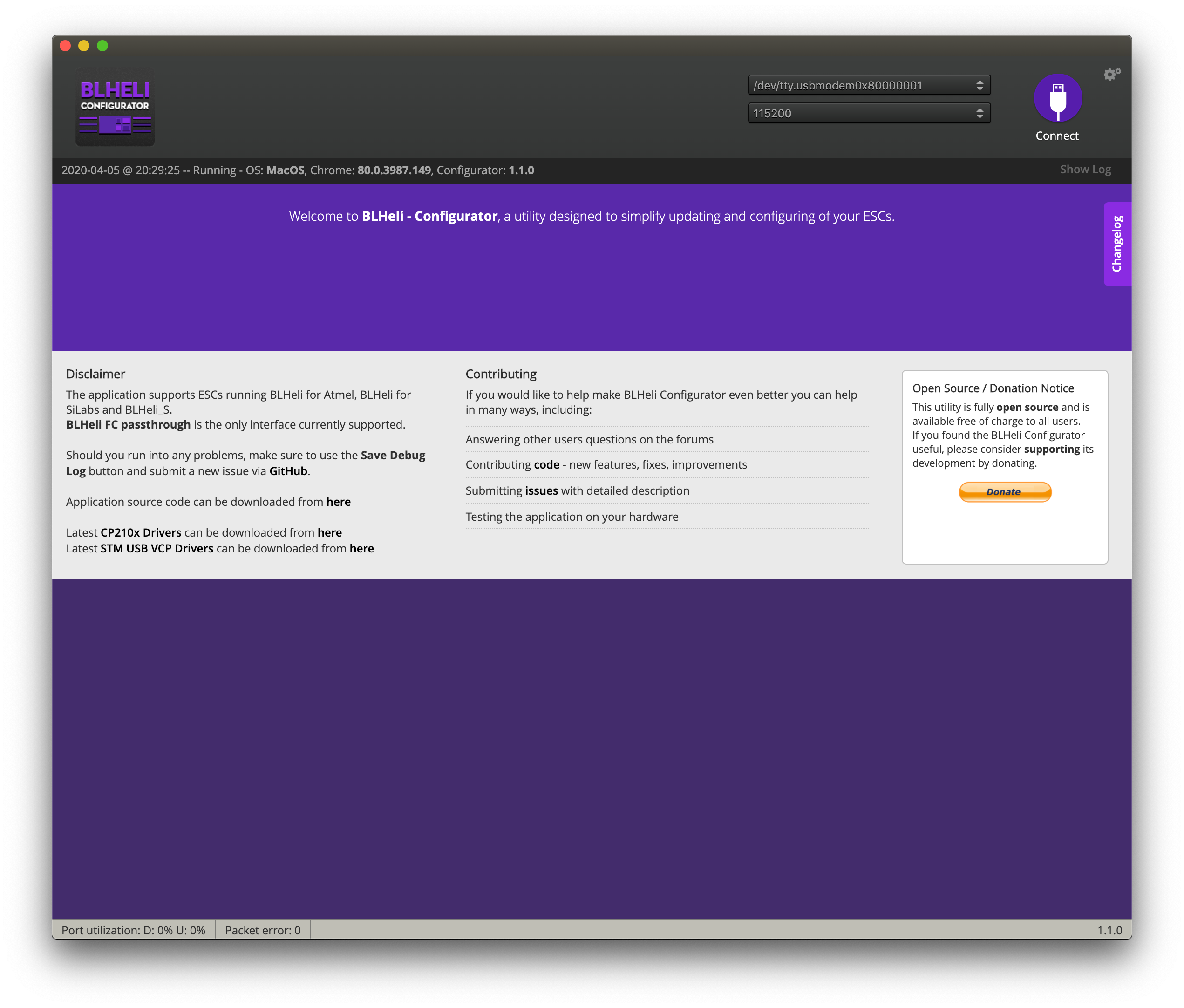Image resolution: width=1184 pixels, height=1008 pixels.
Task: Open the 115200 baud rate dropdown
Action: pyautogui.click(x=869, y=113)
